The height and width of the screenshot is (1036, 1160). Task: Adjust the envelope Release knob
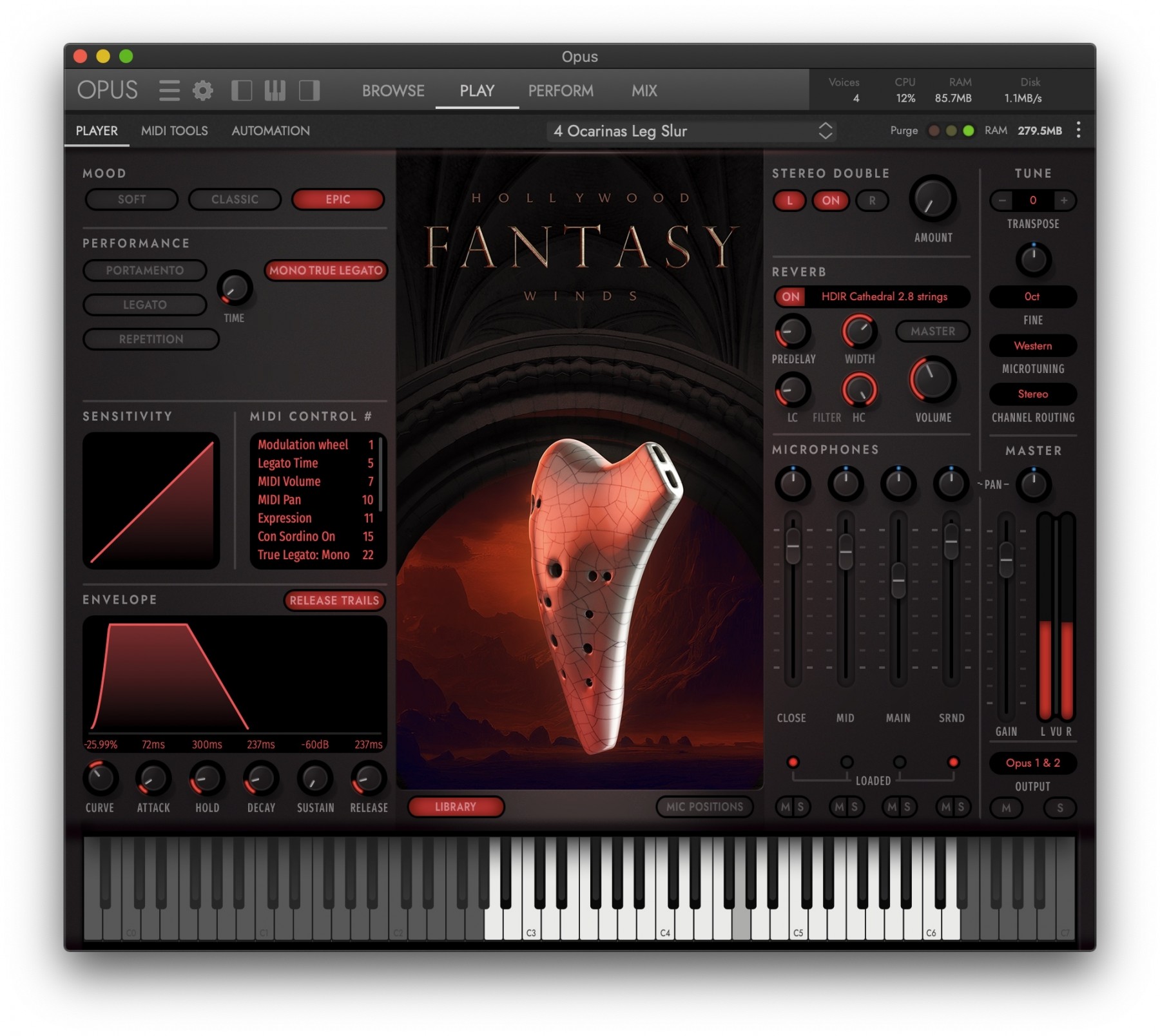[x=369, y=778]
